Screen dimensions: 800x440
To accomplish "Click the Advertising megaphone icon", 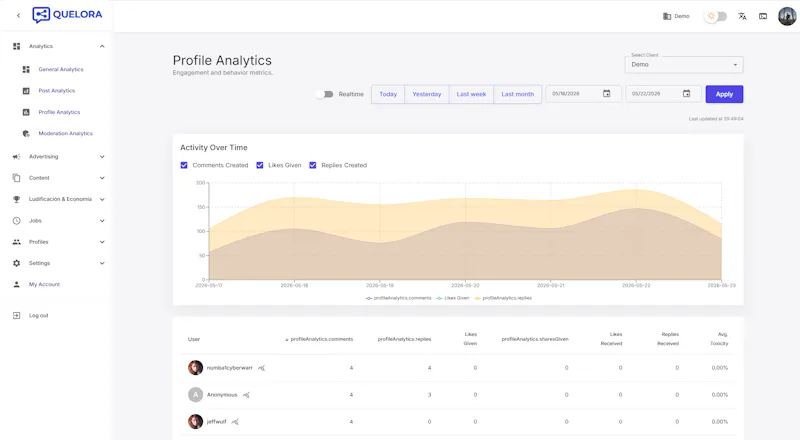I will [x=16, y=157].
